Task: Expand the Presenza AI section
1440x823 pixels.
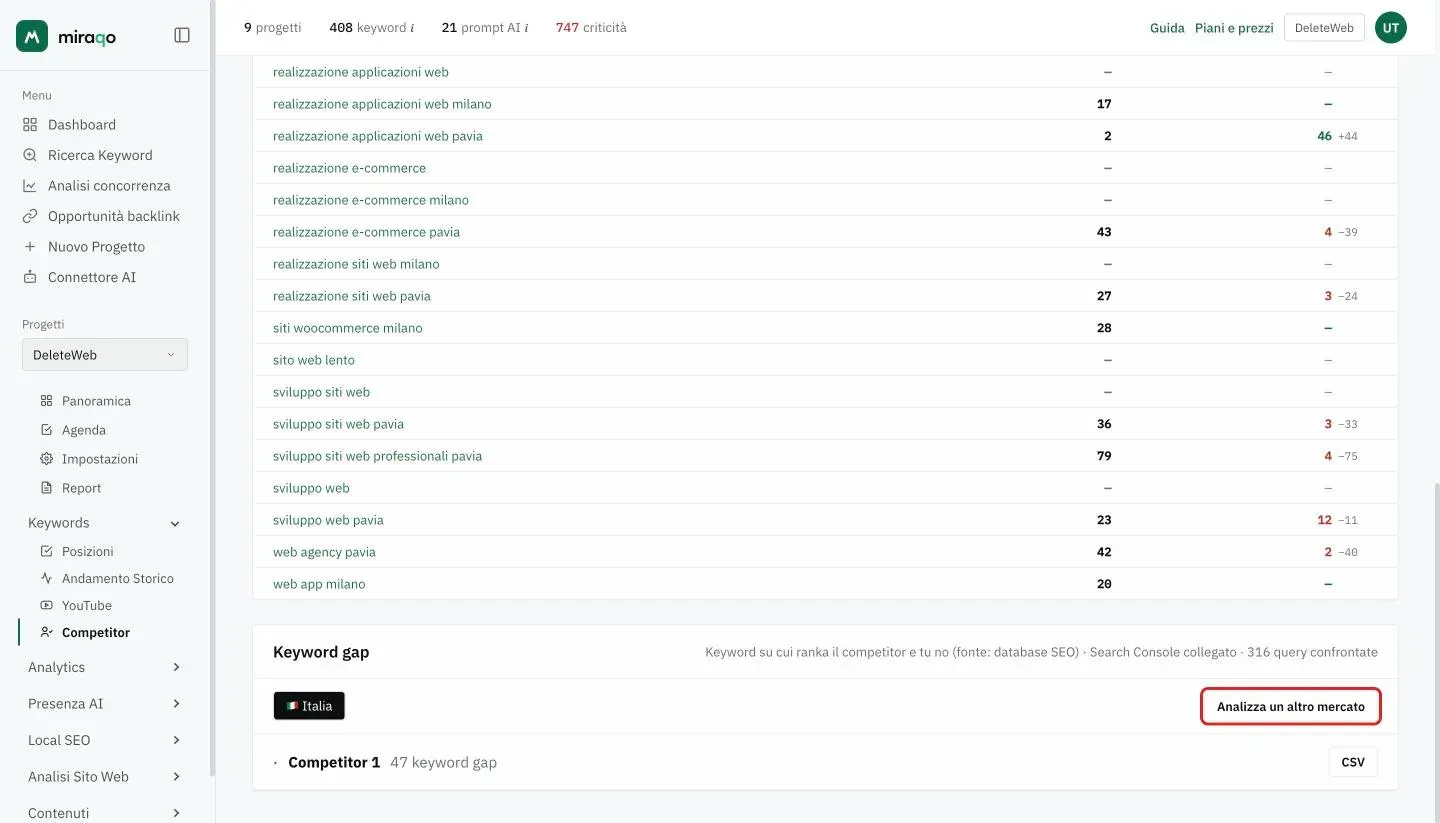Action: tap(105, 704)
